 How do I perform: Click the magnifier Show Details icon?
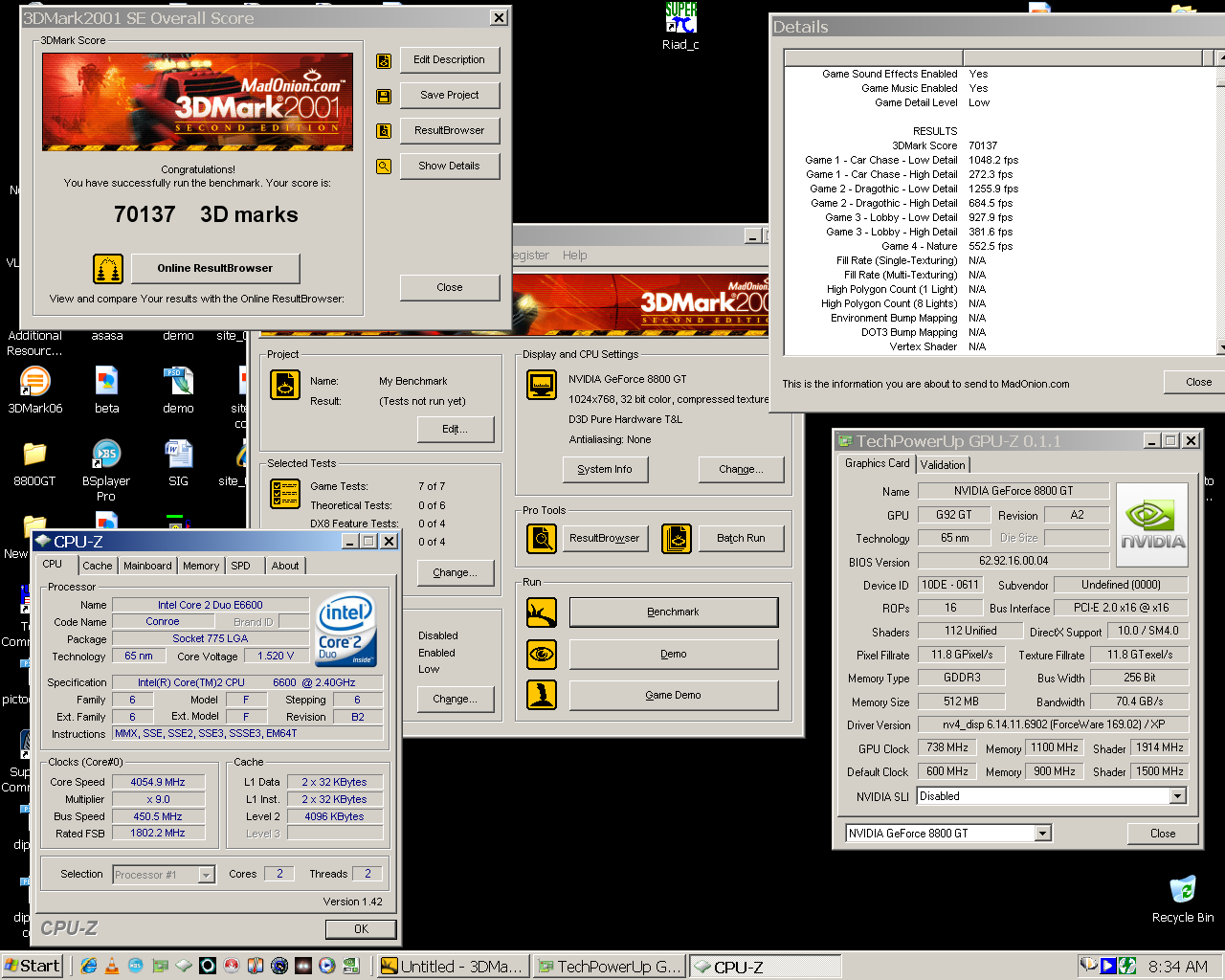point(384,167)
